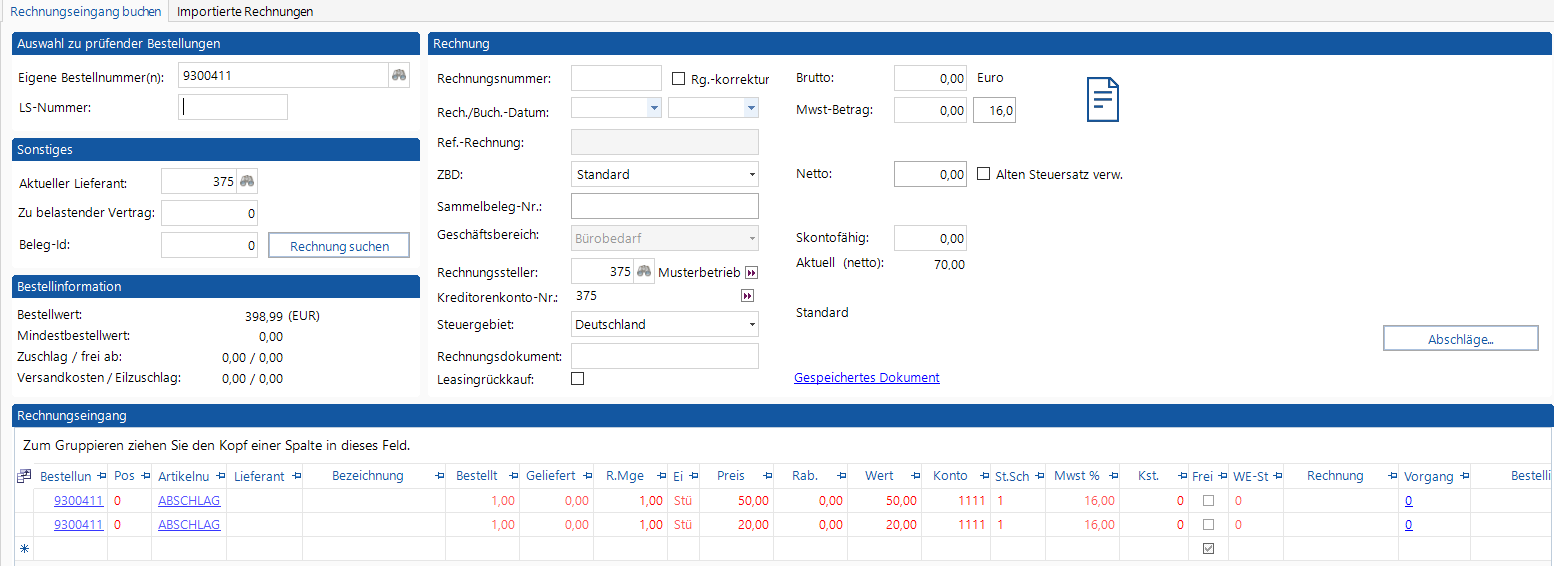This screenshot has height=566, width=1554.
Task: Pin the Preis column via its pin icon
Action: [x=768, y=477]
